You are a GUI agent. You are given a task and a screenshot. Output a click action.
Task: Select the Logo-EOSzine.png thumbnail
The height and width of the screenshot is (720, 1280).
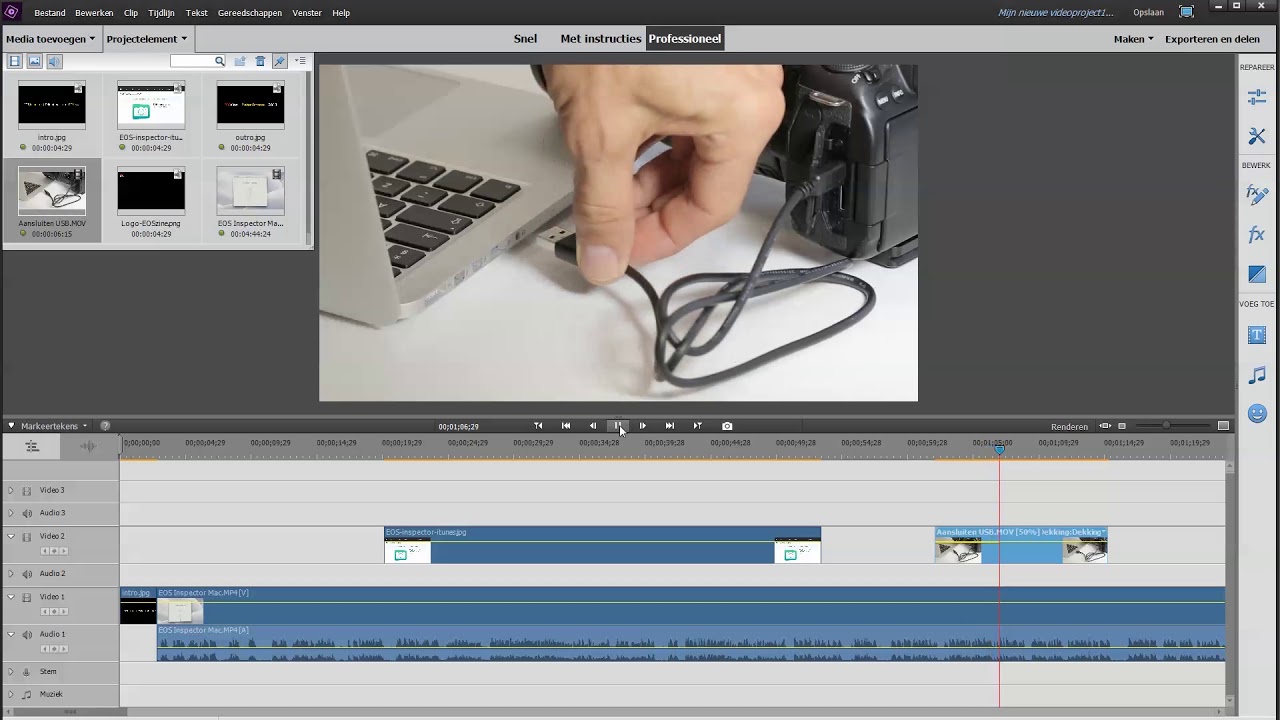151,191
